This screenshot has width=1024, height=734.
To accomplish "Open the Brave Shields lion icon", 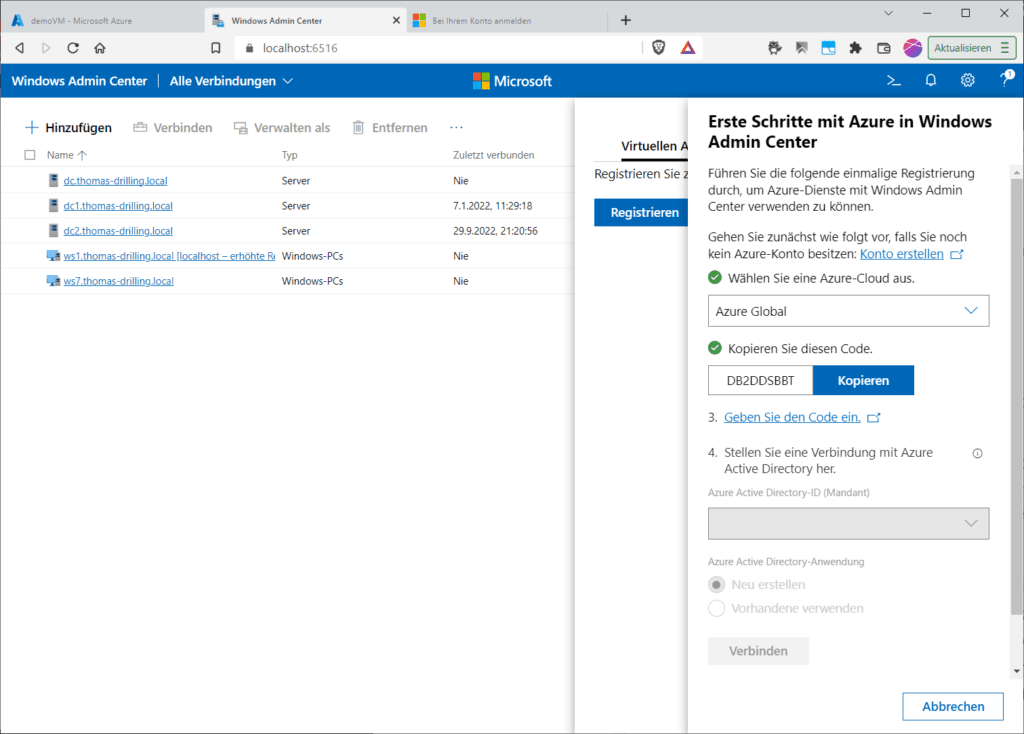I will click(658, 48).
